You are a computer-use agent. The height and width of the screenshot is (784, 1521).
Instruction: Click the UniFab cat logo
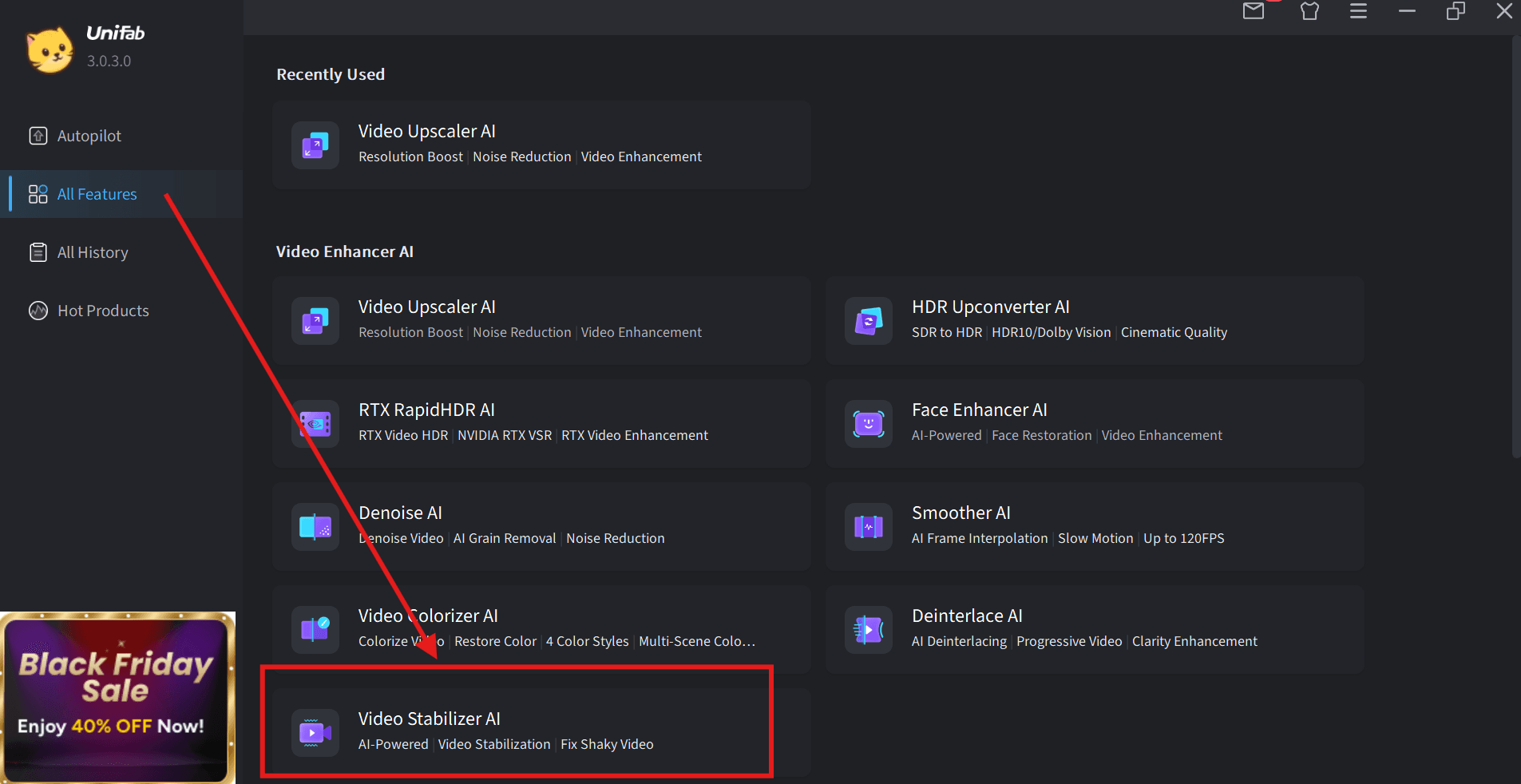(50, 49)
